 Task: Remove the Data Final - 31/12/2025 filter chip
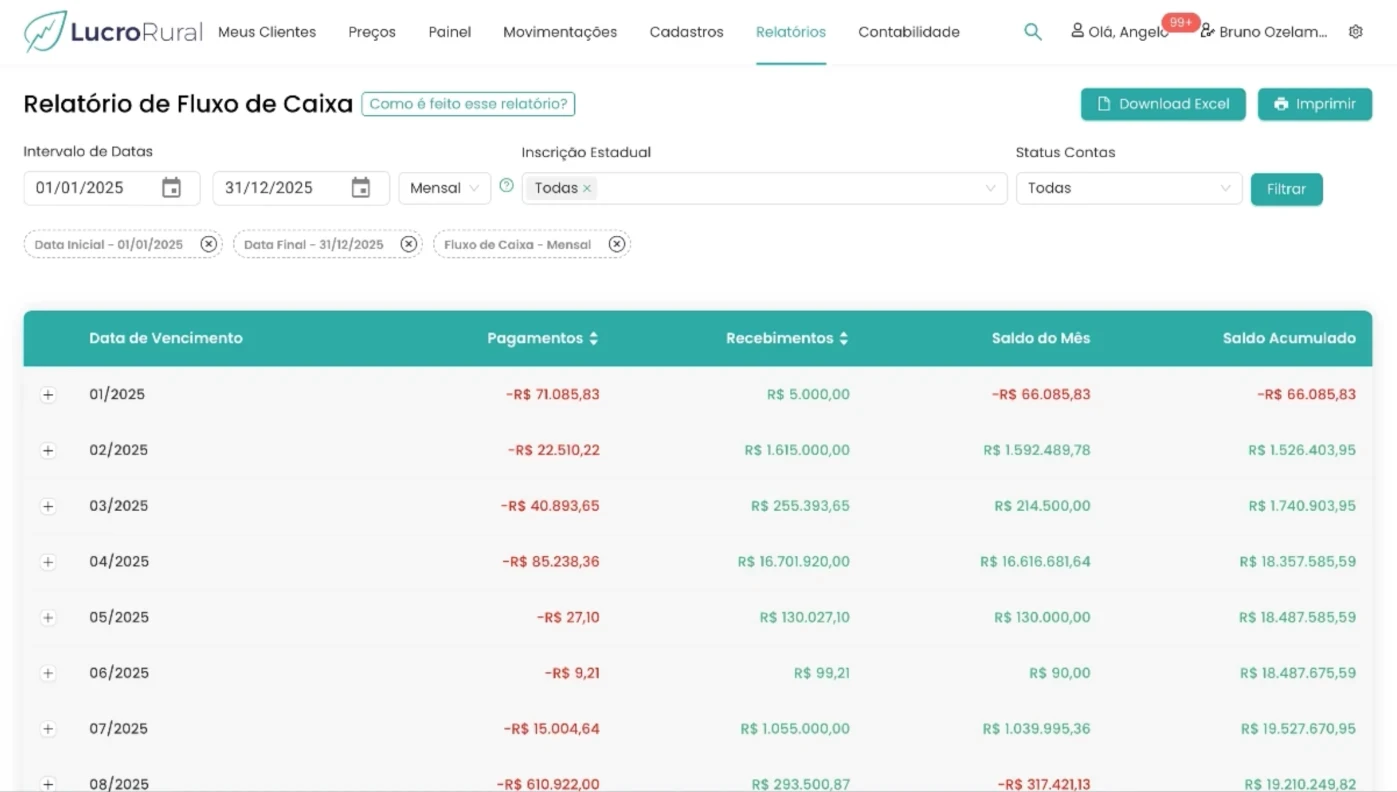coord(408,244)
